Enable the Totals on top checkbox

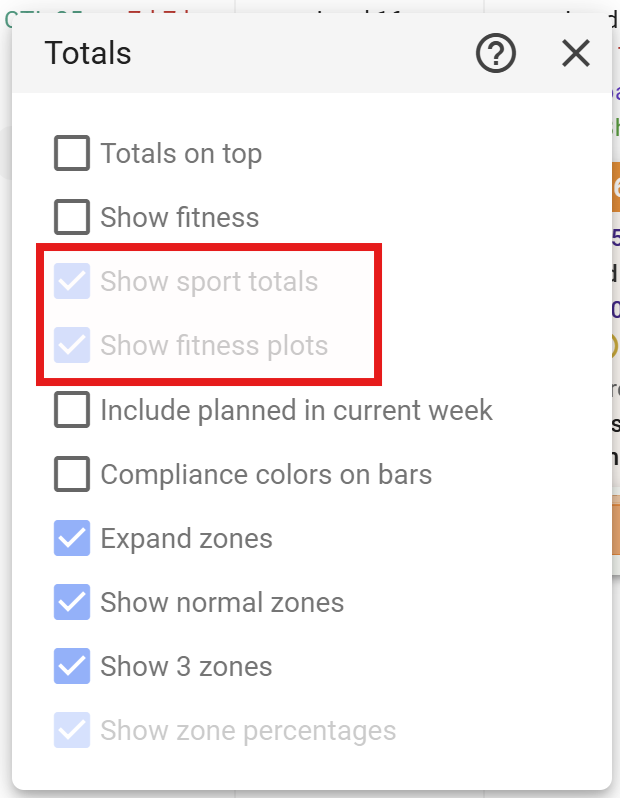tap(72, 154)
